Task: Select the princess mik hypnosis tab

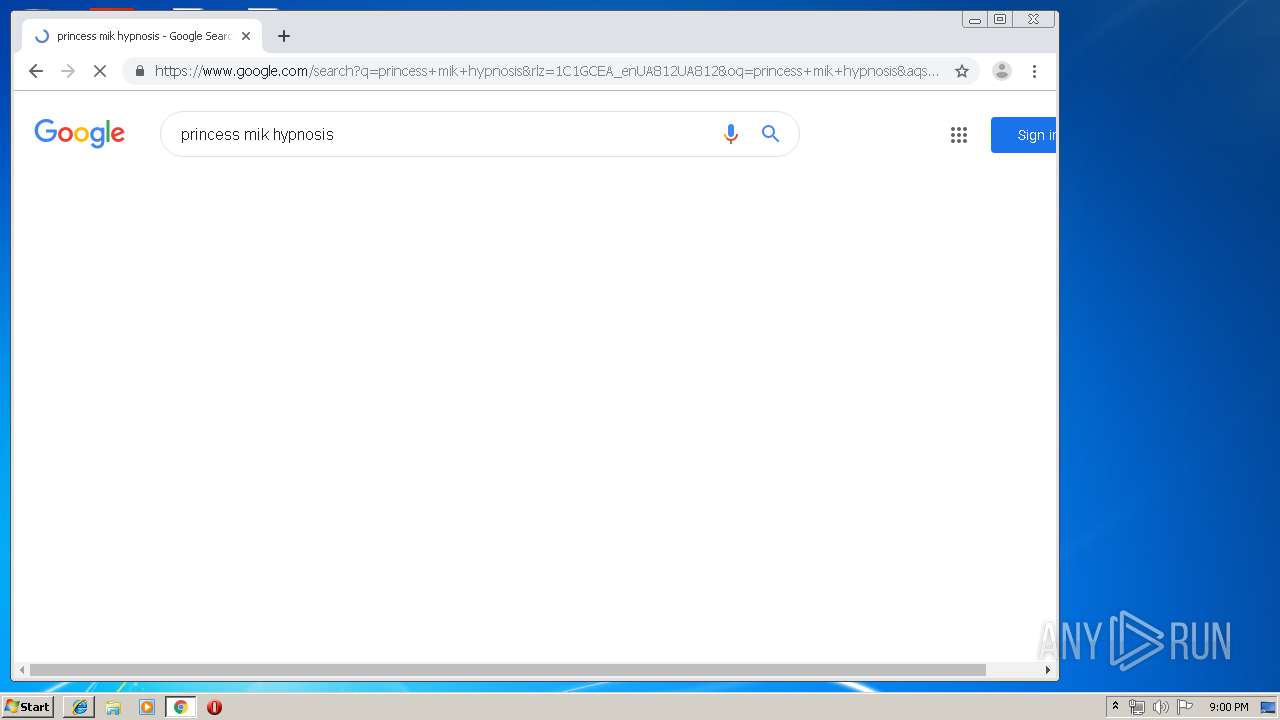Action: coord(142,36)
